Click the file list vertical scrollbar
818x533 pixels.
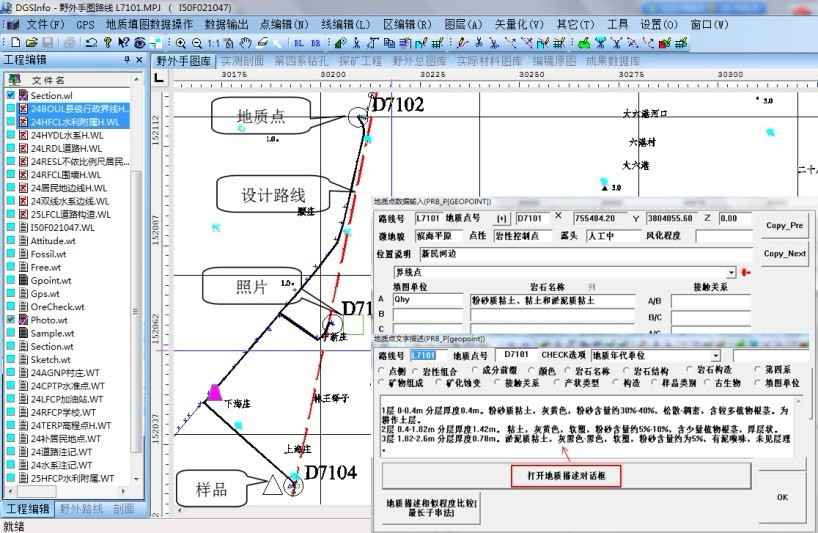pos(136,313)
